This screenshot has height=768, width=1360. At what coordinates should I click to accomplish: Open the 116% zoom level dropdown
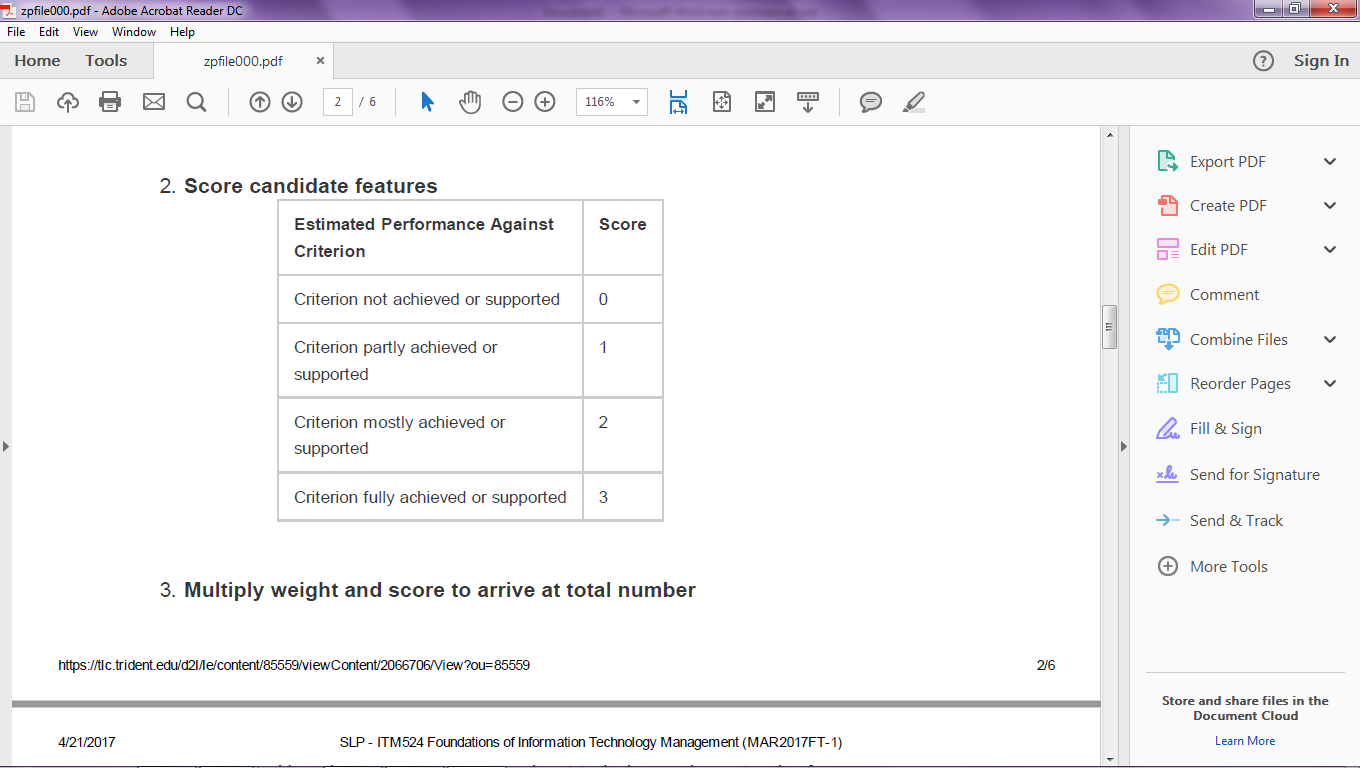pyautogui.click(x=635, y=102)
